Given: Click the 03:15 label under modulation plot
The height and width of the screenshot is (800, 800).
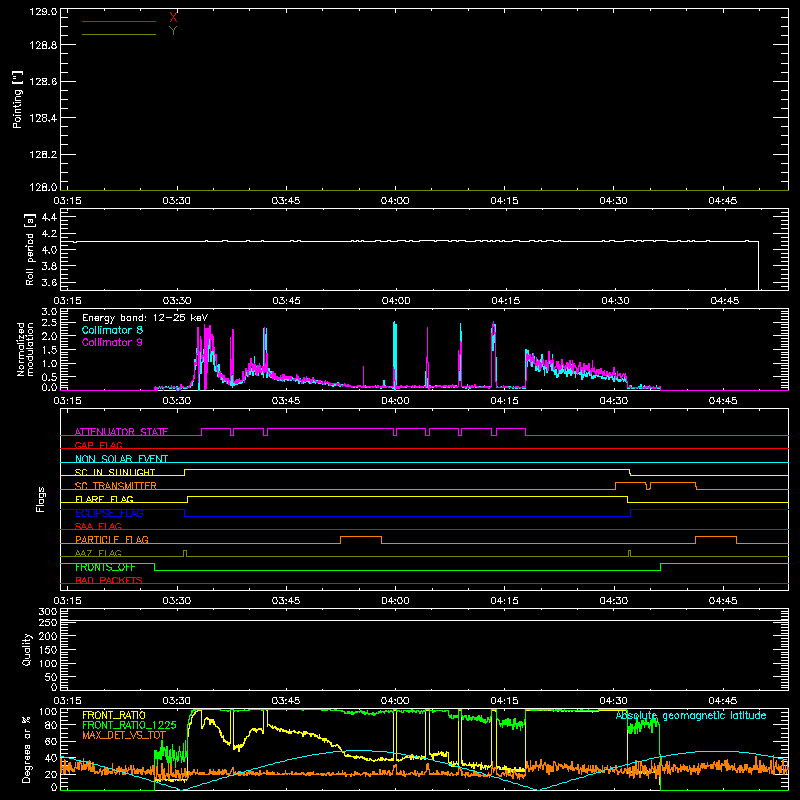Looking at the screenshot, I should point(67,401).
